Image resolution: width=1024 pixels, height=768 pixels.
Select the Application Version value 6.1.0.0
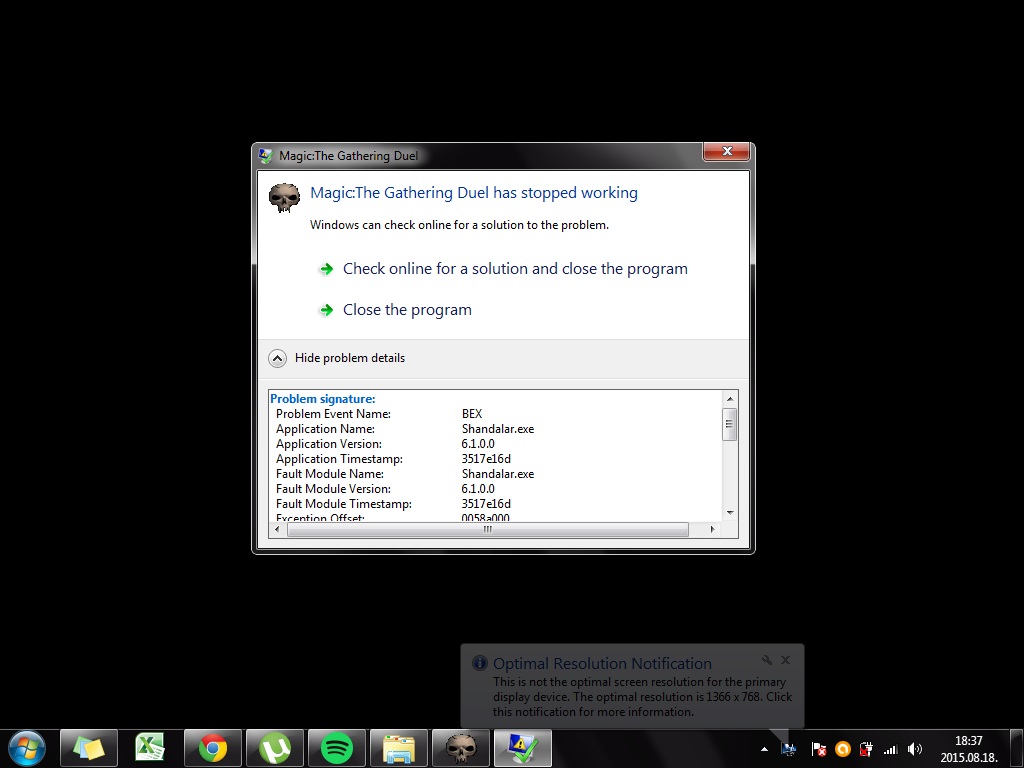pyautogui.click(x=478, y=444)
